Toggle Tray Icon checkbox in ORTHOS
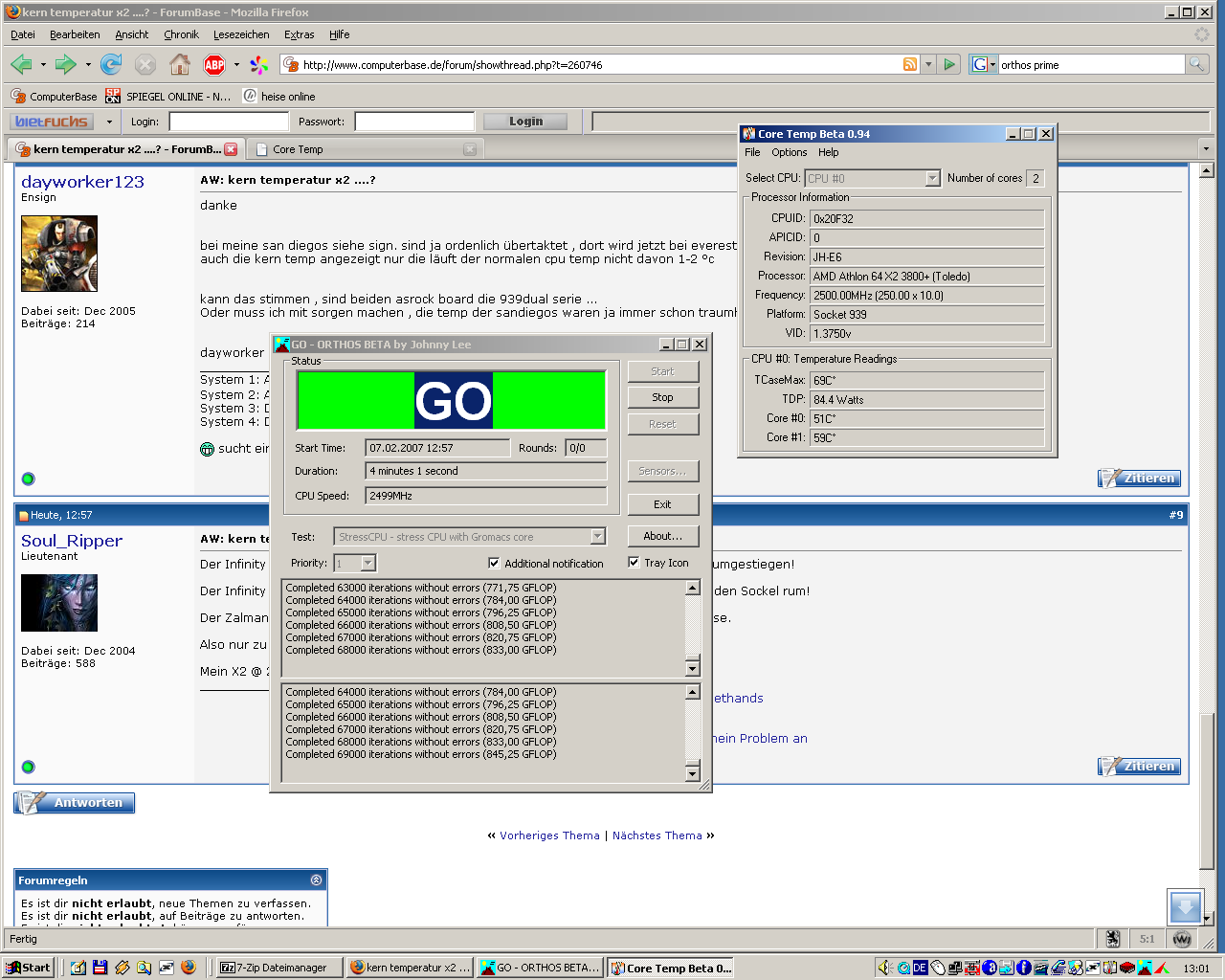The width and height of the screenshot is (1225, 980). (x=634, y=562)
